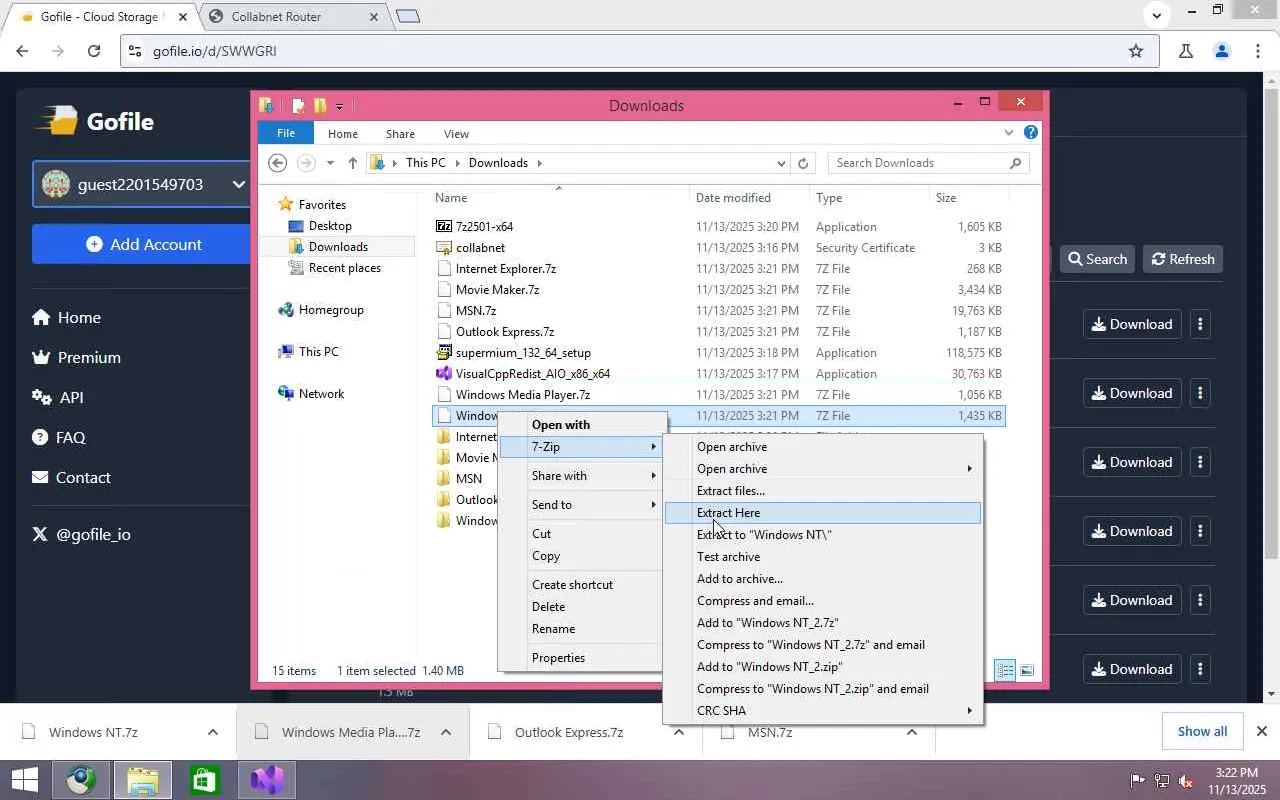Click the purple Visual Studio taskbar icon
Viewport: 1280px width, 800px height.
[x=267, y=780]
